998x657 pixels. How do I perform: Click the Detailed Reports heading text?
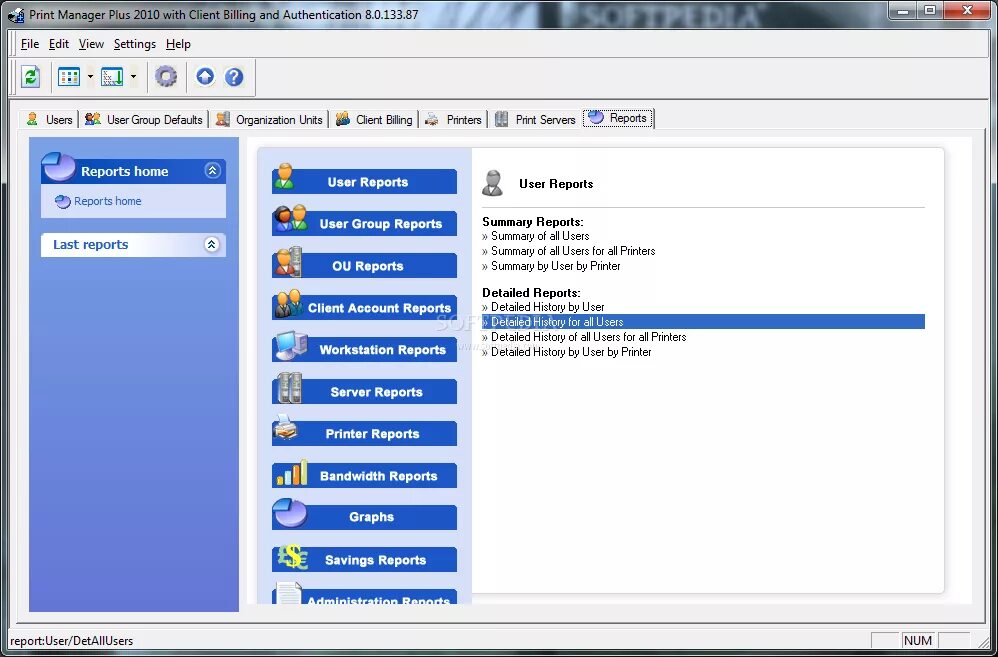pyautogui.click(x=531, y=293)
